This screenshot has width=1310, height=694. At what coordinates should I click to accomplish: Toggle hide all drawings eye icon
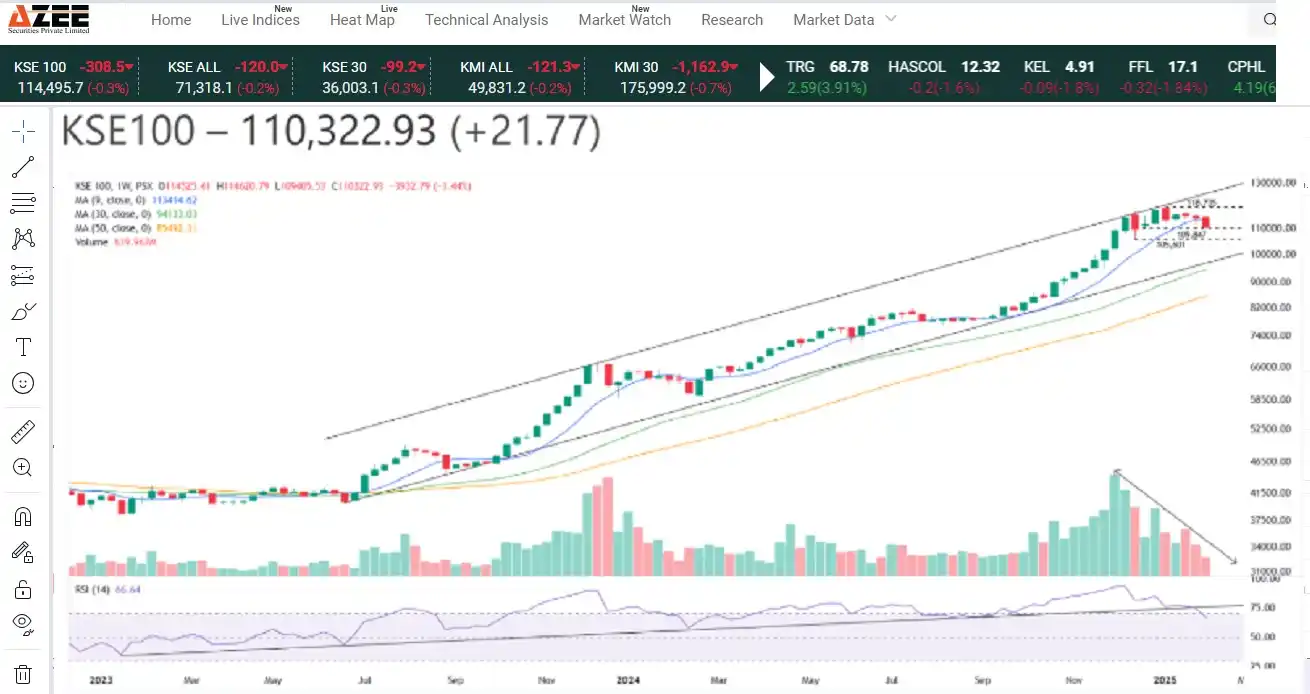tap(22, 624)
